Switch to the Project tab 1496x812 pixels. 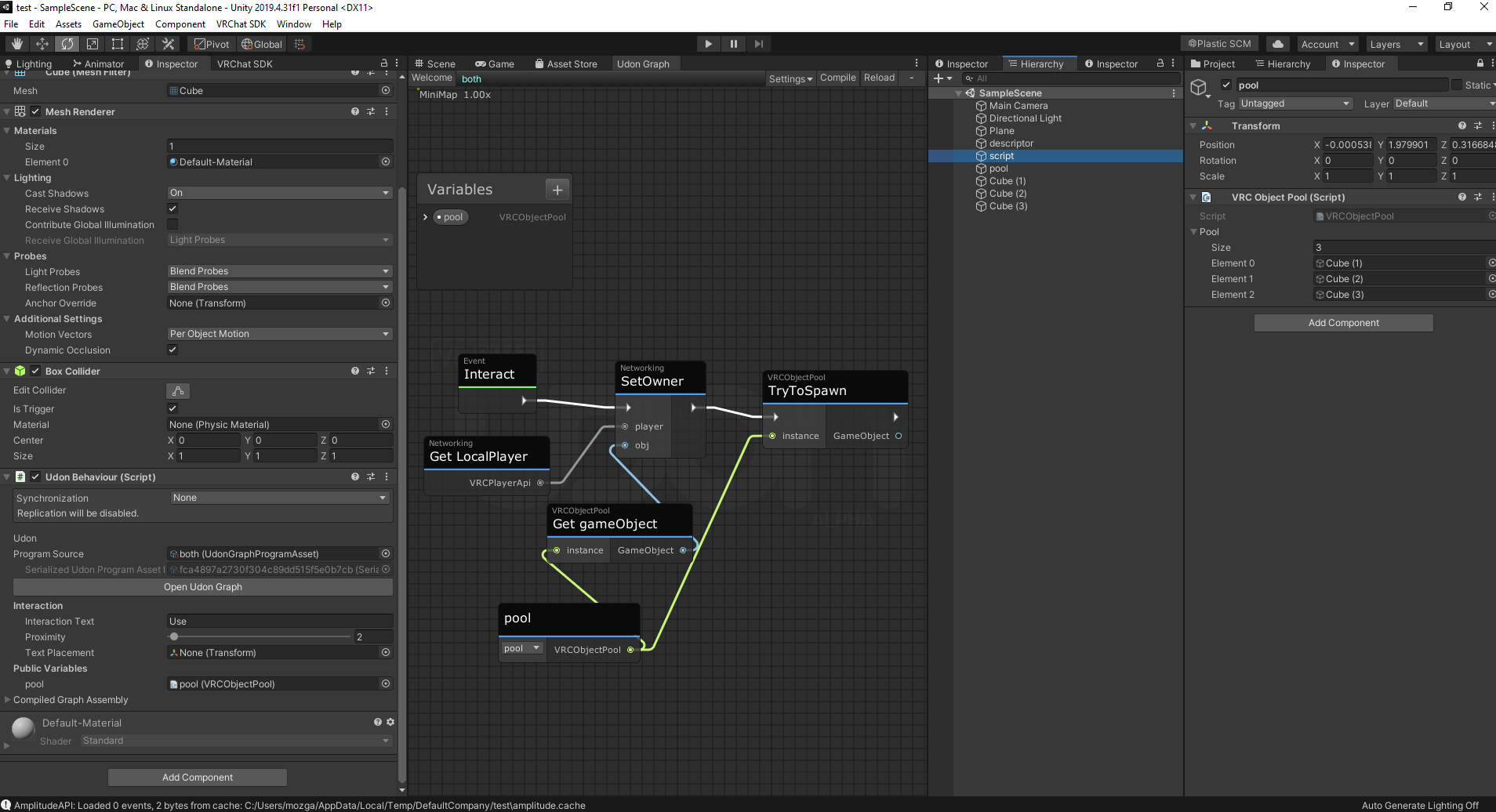click(1212, 63)
